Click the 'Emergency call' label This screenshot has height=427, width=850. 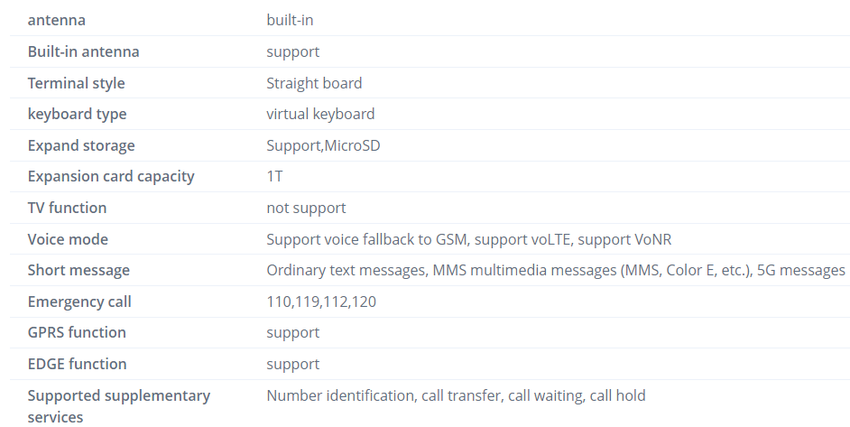79,301
